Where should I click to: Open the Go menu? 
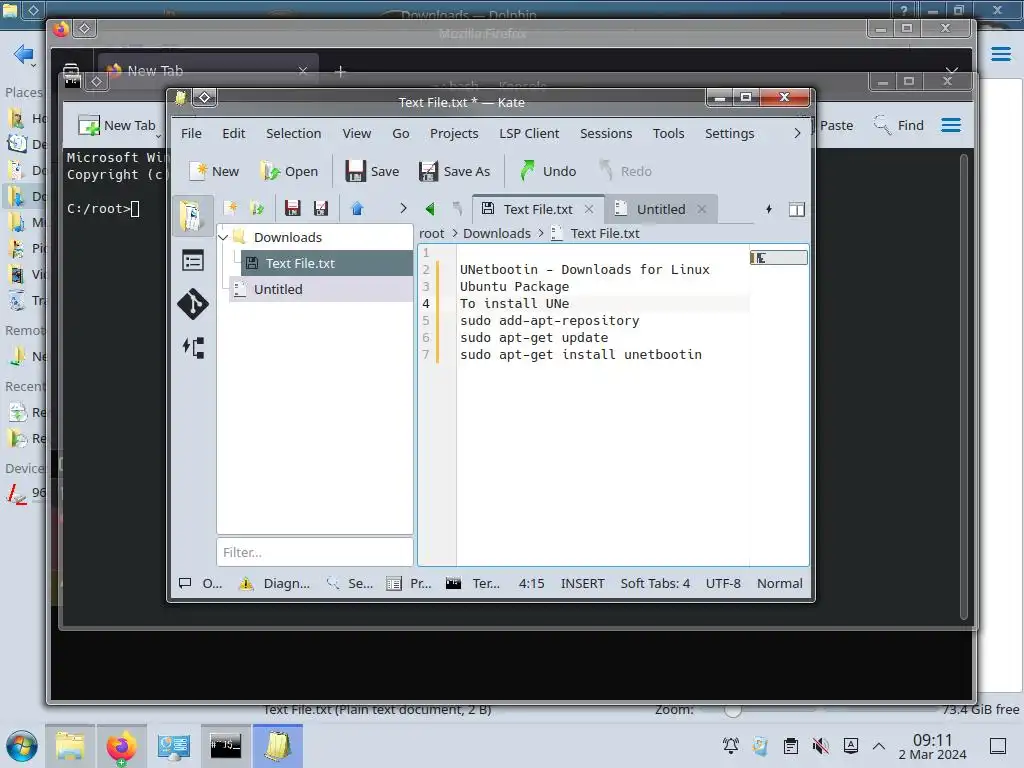[x=400, y=133]
